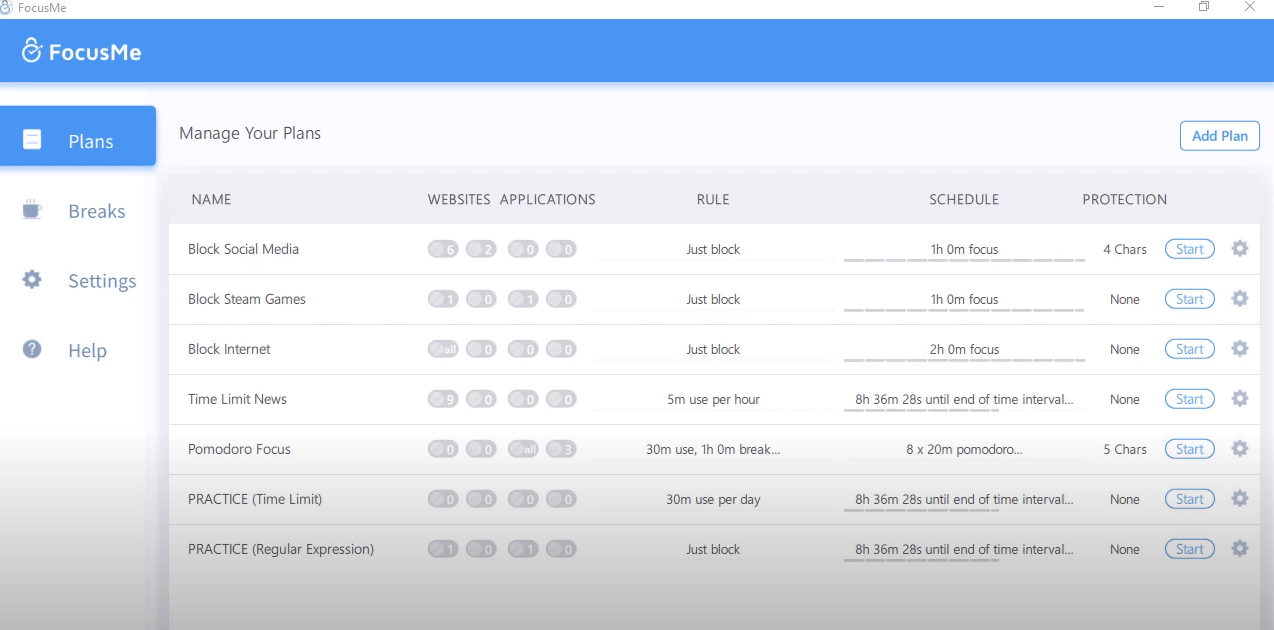The height and width of the screenshot is (630, 1274).
Task: Click the PROTECTION column header
Action: point(1125,199)
